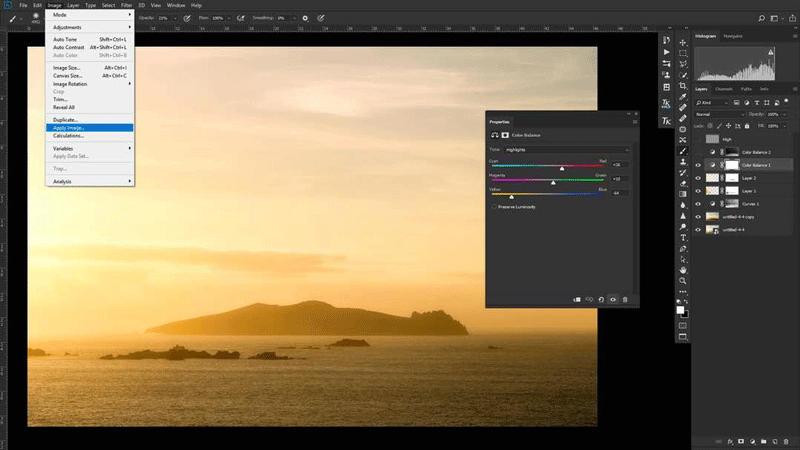The height and width of the screenshot is (450, 800).
Task: Select the Eyedropper tool
Action: [x=683, y=96]
